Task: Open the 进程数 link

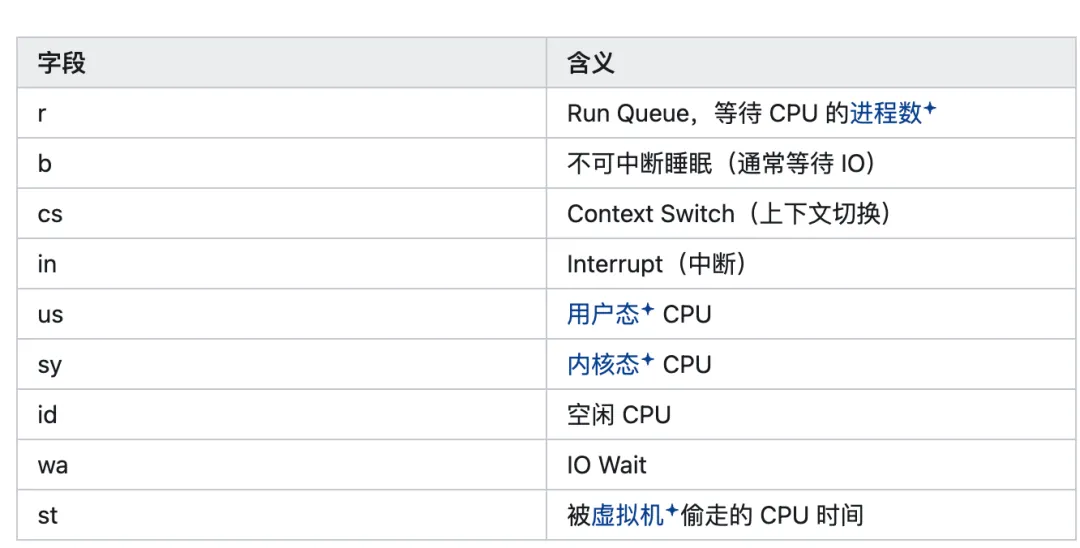Action: point(886,114)
